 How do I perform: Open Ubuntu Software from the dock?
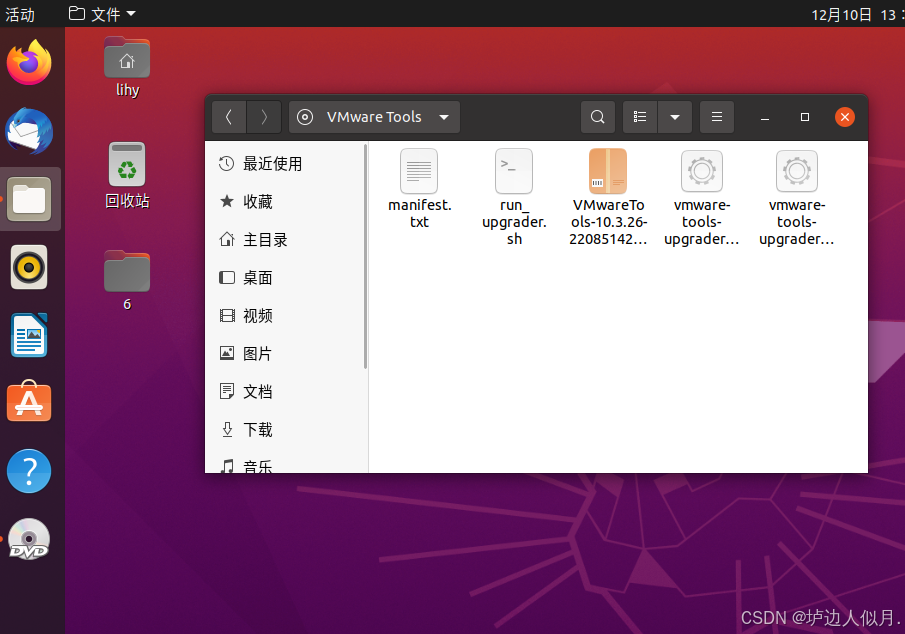point(29,402)
